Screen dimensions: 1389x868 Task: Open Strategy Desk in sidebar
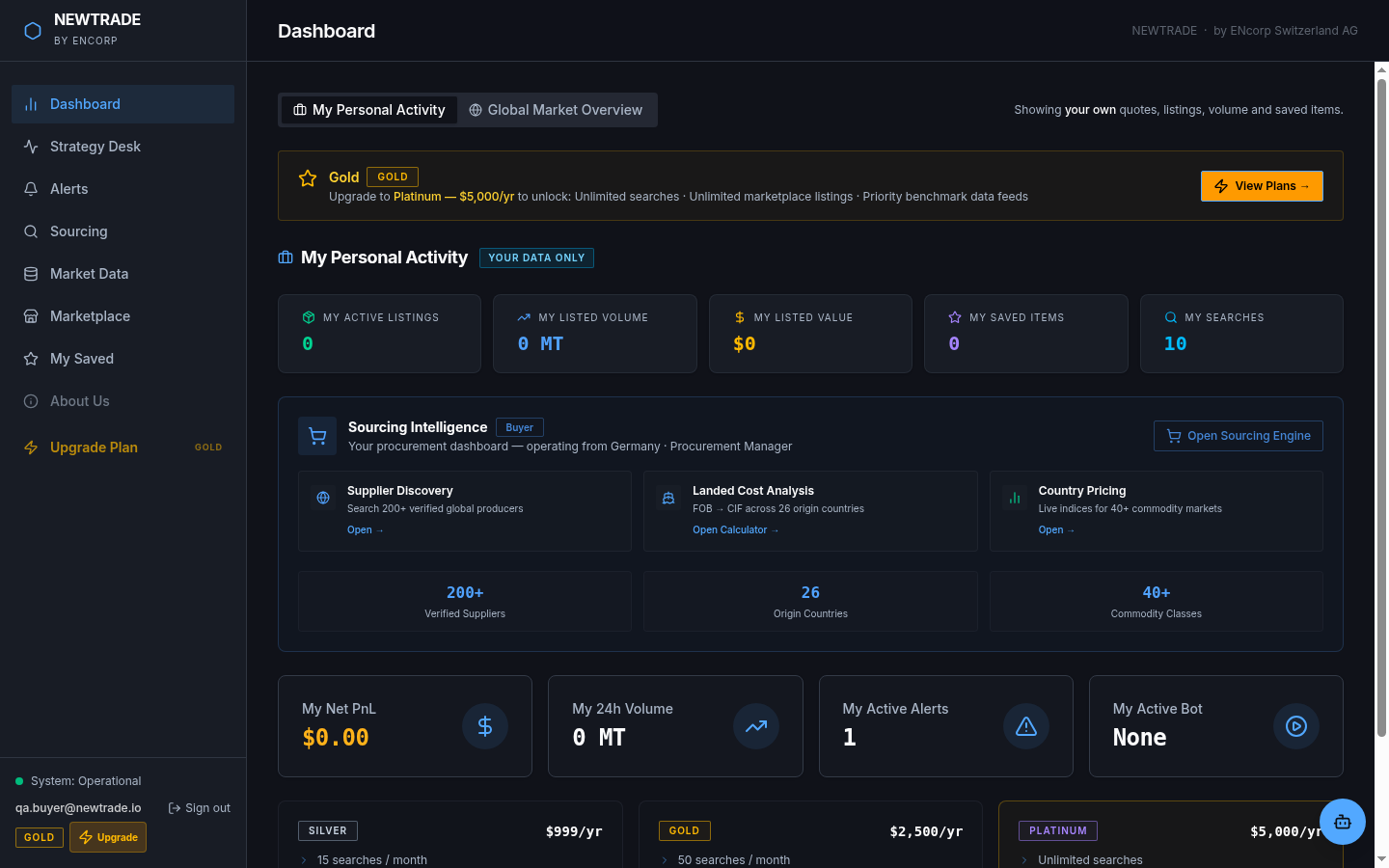tap(123, 147)
